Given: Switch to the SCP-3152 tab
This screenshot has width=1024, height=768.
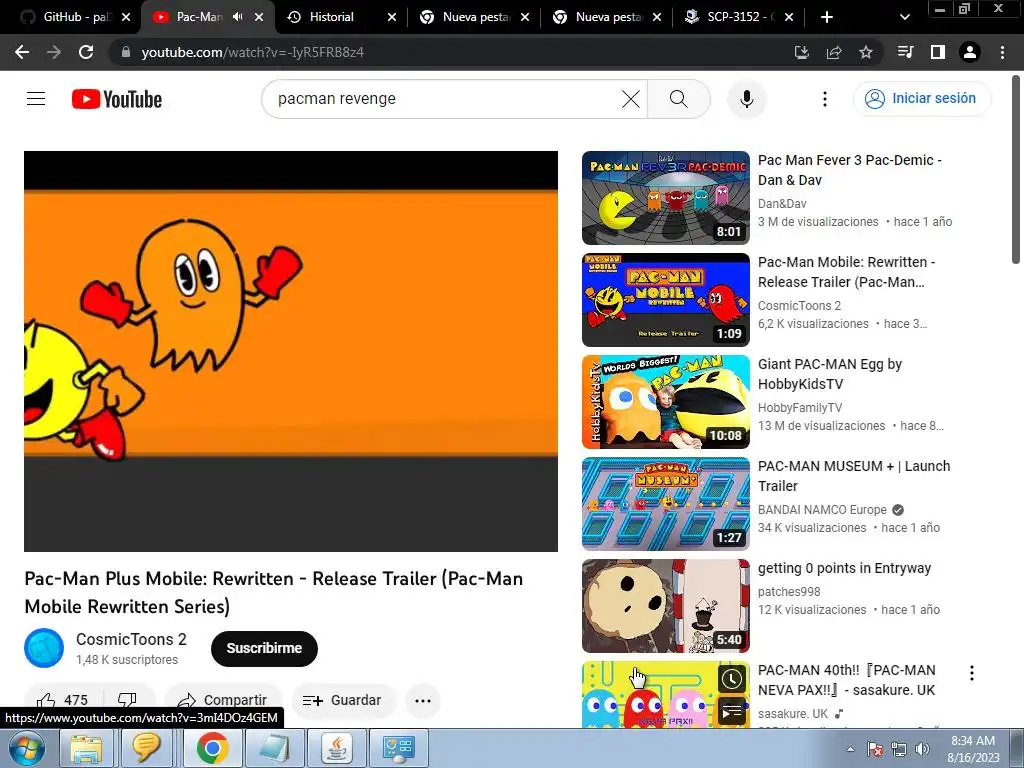Looking at the screenshot, I should (x=738, y=17).
